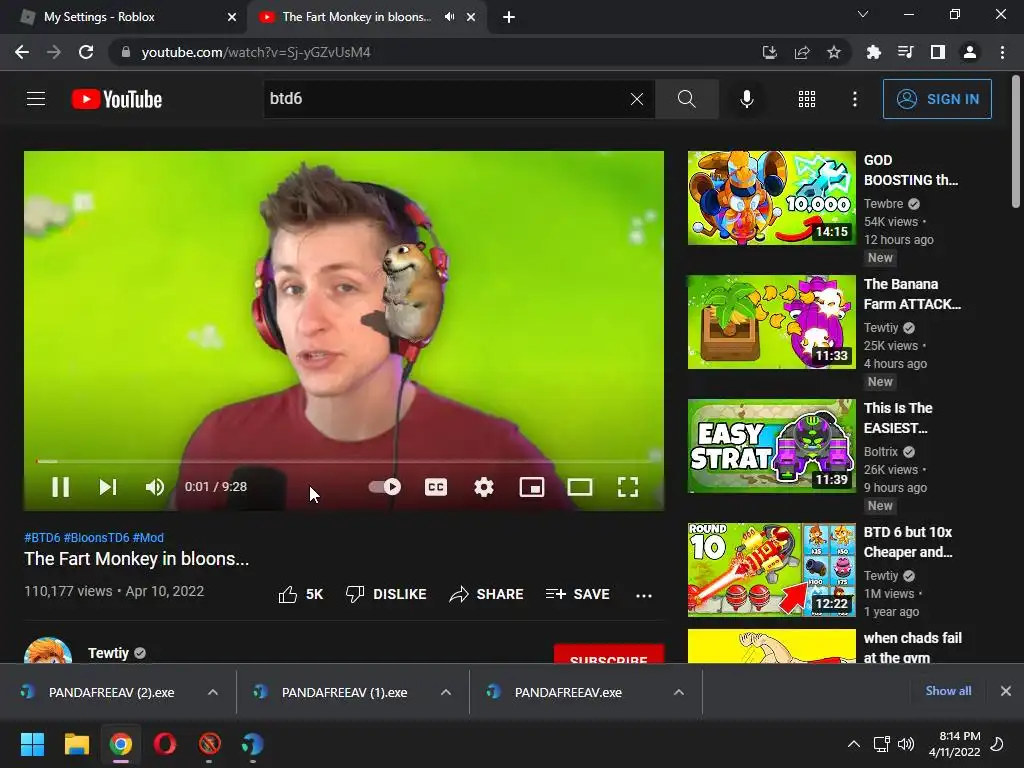
Task: Switch to My Settings - Roblox tab
Action: coord(124,17)
